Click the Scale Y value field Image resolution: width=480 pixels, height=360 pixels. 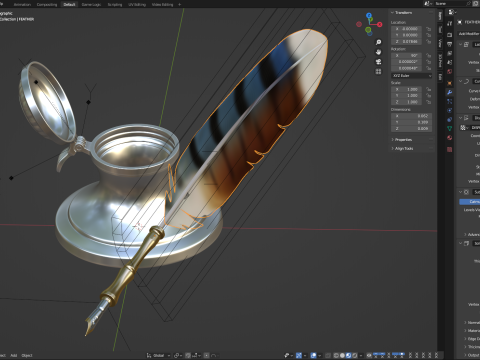pos(407,95)
